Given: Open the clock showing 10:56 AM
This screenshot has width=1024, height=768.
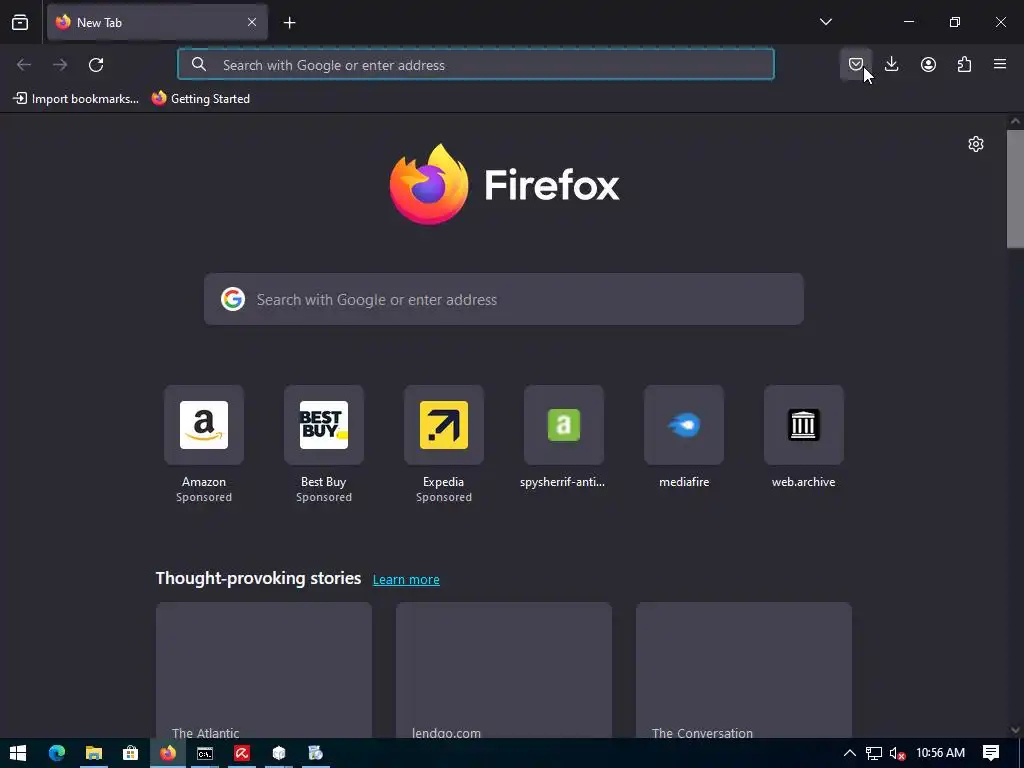Looking at the screenshot, I should coord(940,753).
